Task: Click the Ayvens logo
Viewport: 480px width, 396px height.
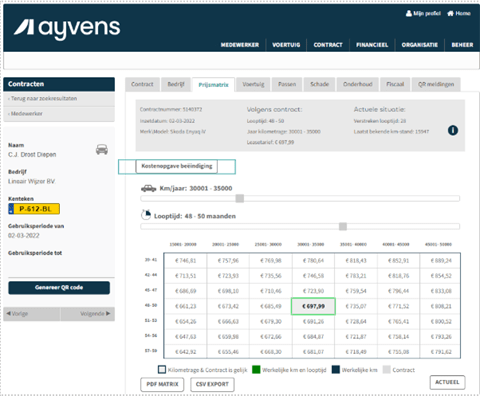Action: pos(67,29)
